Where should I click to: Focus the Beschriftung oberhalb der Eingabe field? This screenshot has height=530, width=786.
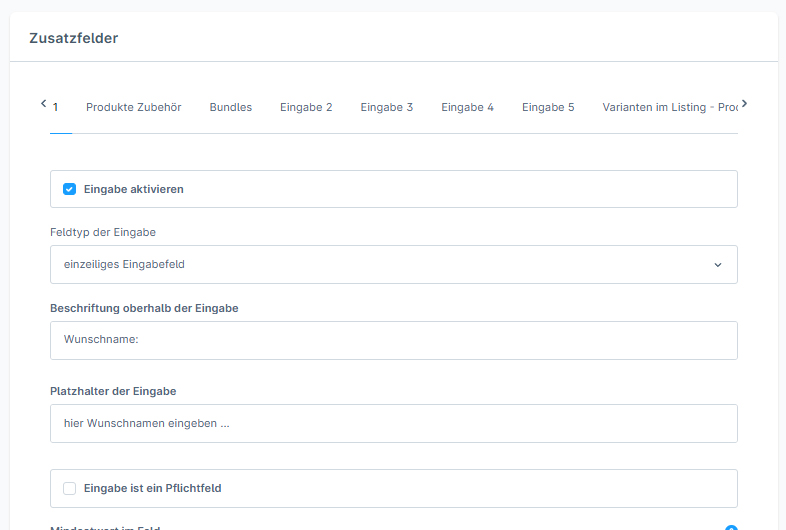pos(393,340)
